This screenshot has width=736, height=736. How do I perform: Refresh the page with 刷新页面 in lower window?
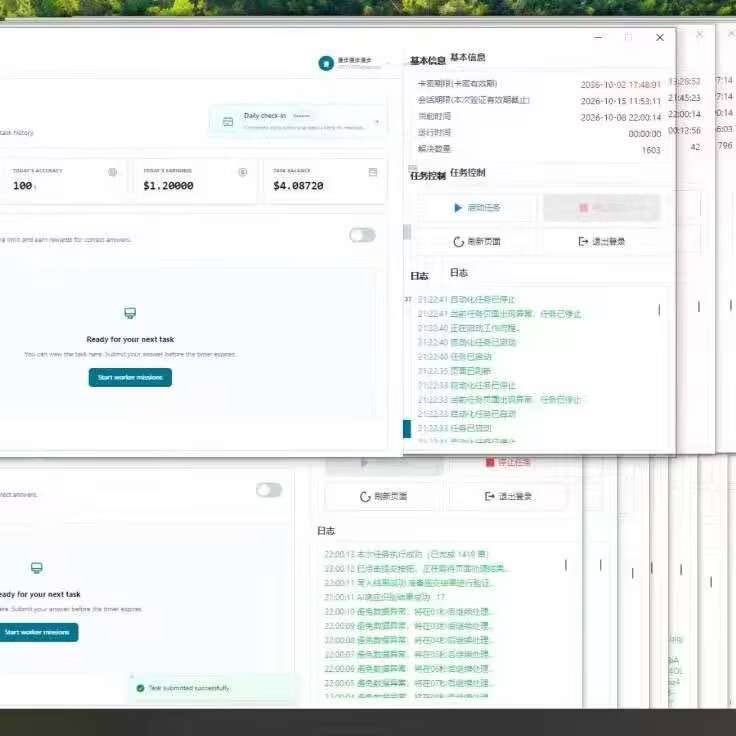(383, 497)
